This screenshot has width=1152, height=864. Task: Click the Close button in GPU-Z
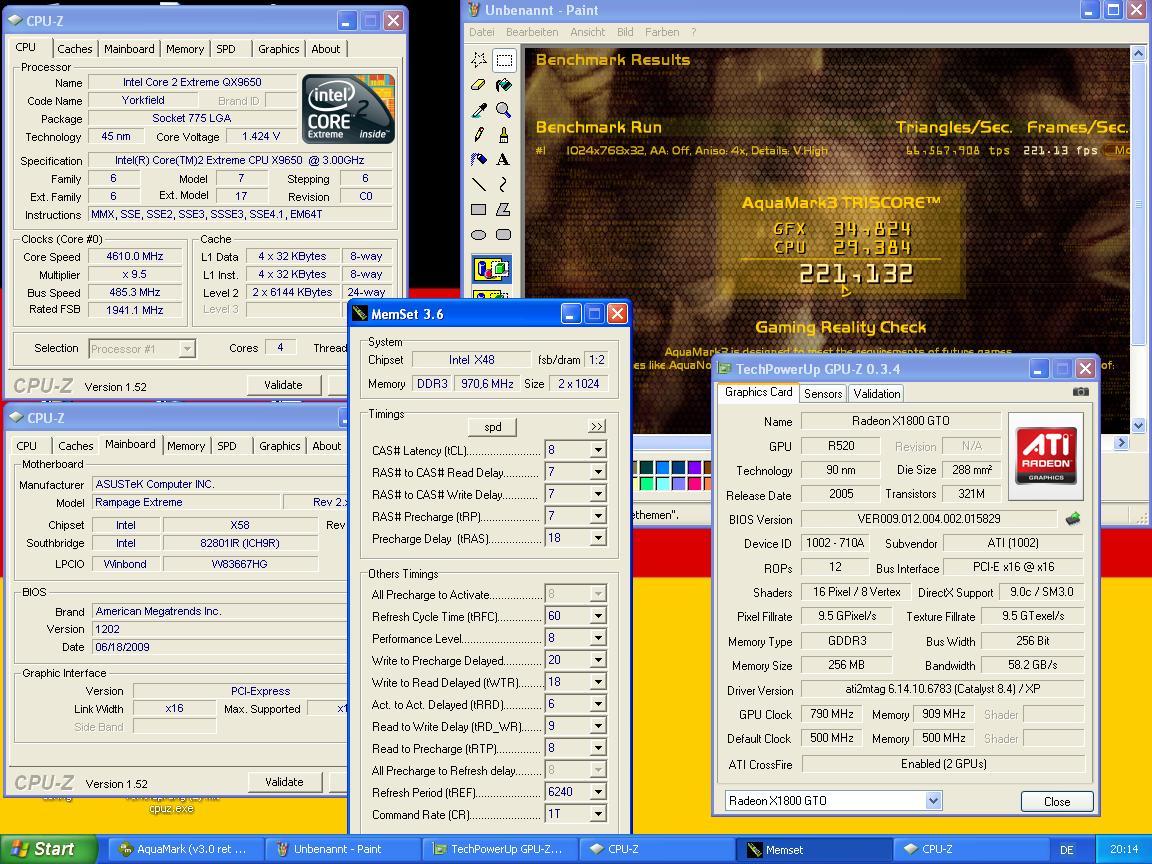tap(1056, 802)
